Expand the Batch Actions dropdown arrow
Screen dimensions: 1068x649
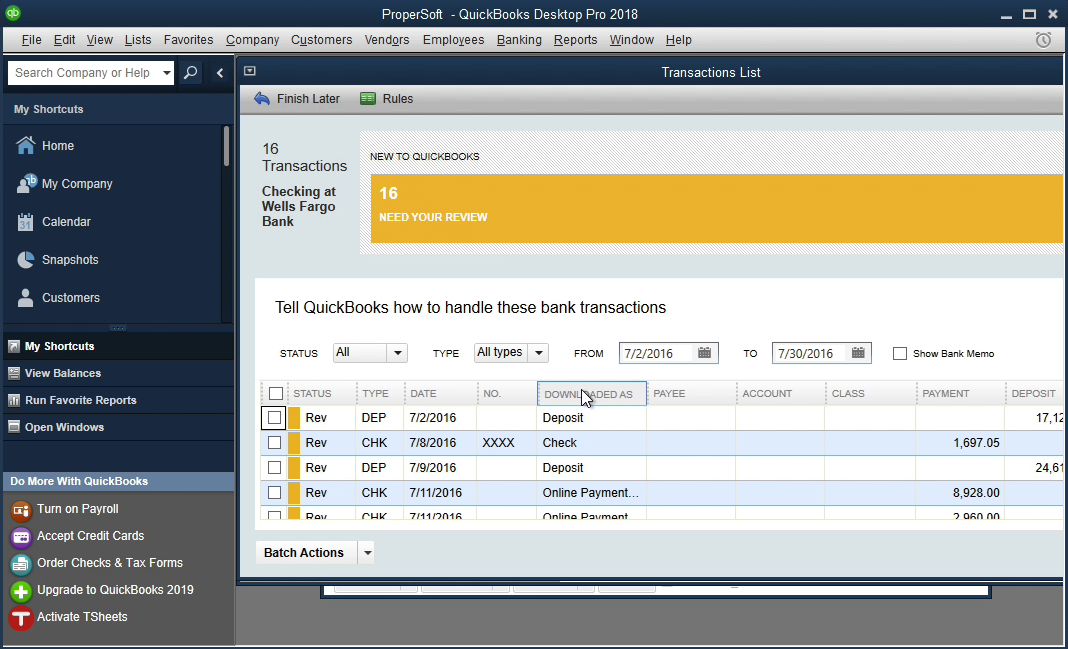(x=367, y=552)
